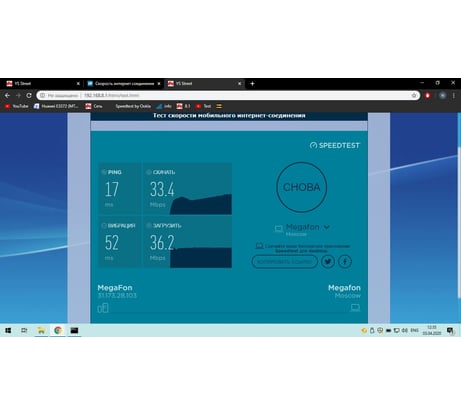Image resolution: width=461 pixels, height=415 pixels.
Task: Bookmark this page with the star icon
Action: click(x=414, y=95)
